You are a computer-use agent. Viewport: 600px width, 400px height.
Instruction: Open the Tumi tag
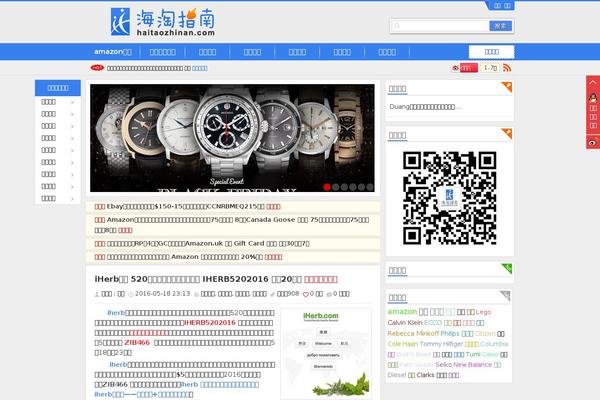pos(473,354)
